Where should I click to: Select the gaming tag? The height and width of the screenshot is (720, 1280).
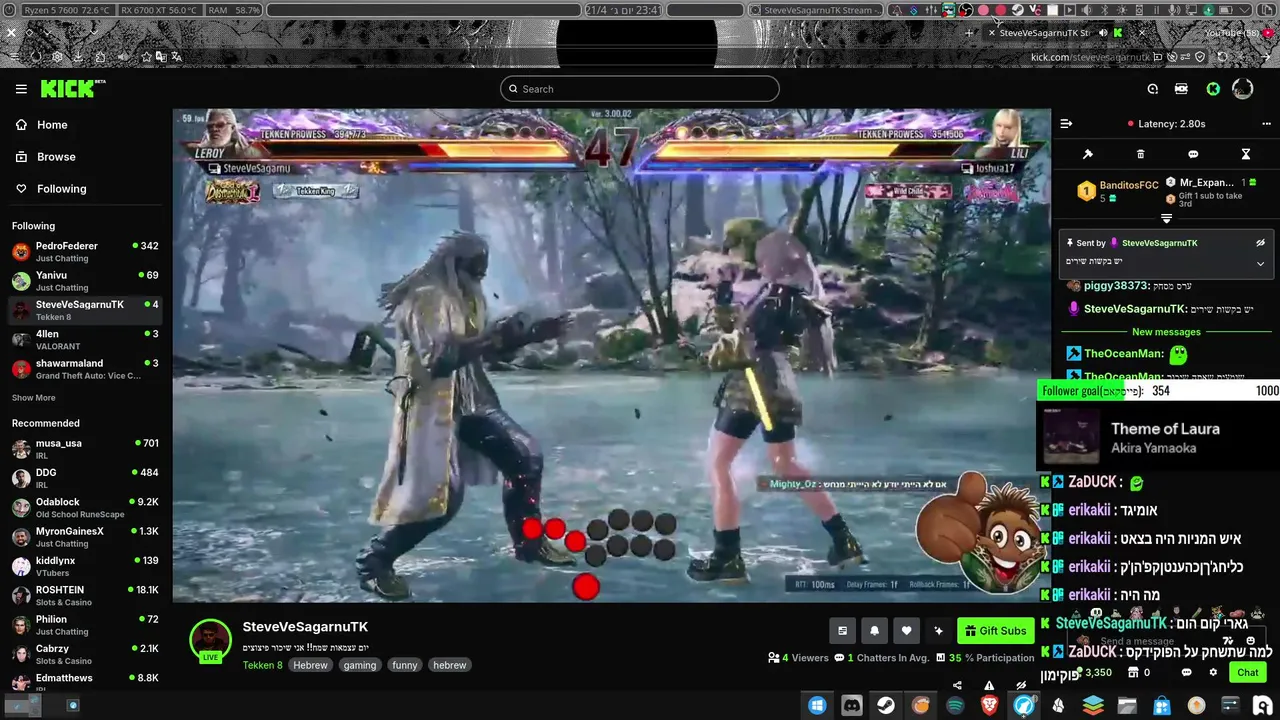tap(360, 665)
